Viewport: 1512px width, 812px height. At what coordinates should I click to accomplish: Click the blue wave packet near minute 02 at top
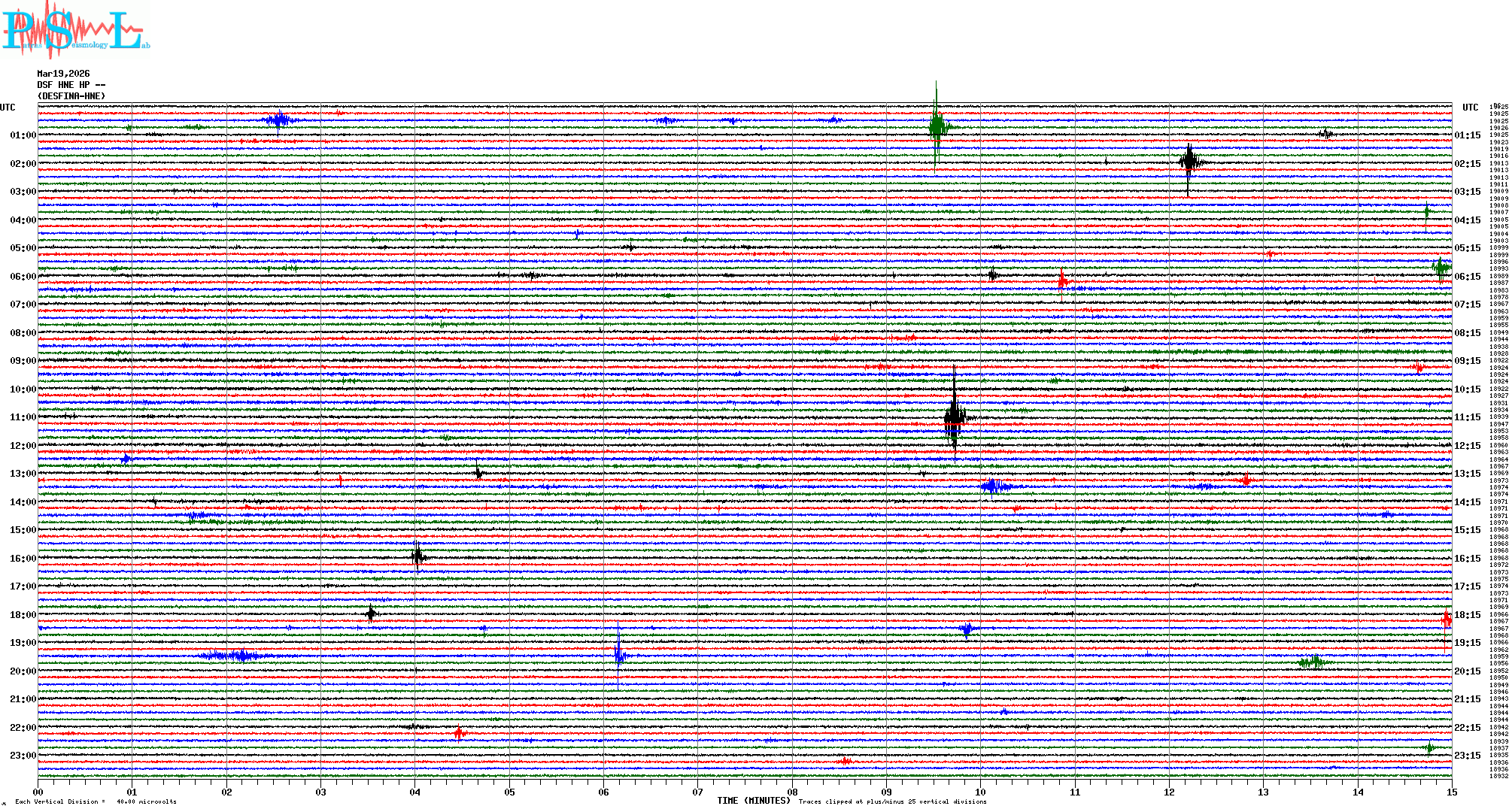click(280, 120)
